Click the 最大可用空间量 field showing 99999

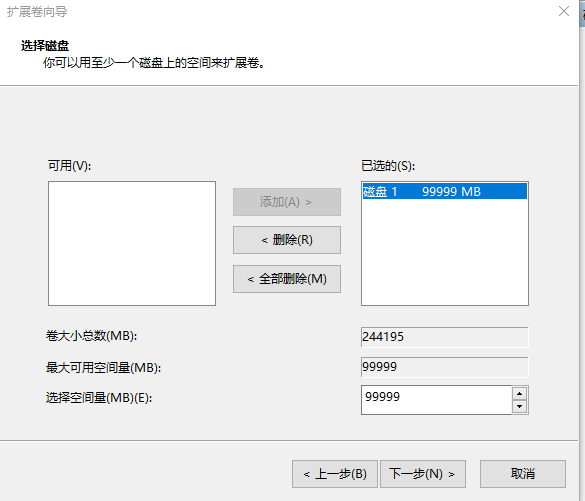[x=445, y=367]
